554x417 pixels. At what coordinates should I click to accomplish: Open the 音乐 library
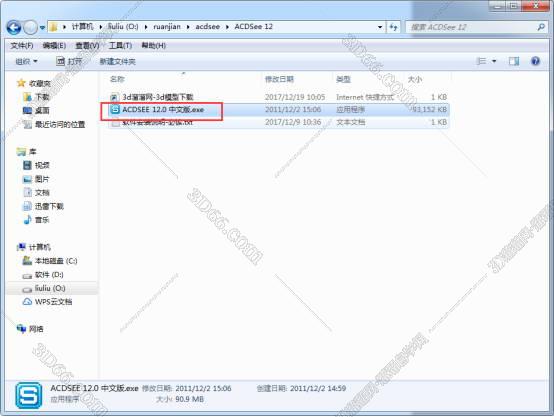tap(42, 220)
